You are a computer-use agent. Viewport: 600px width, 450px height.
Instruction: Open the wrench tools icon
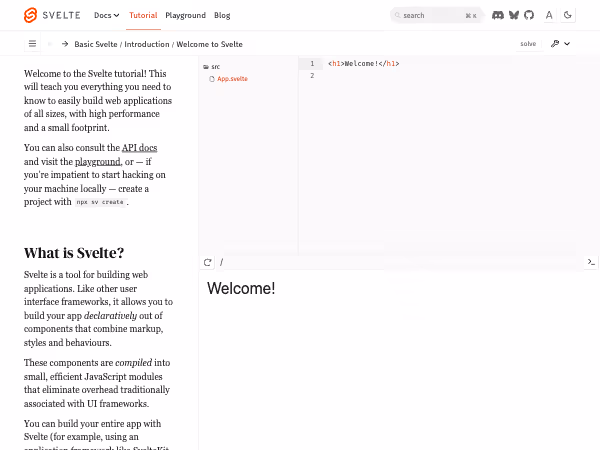tap(555, 44)
